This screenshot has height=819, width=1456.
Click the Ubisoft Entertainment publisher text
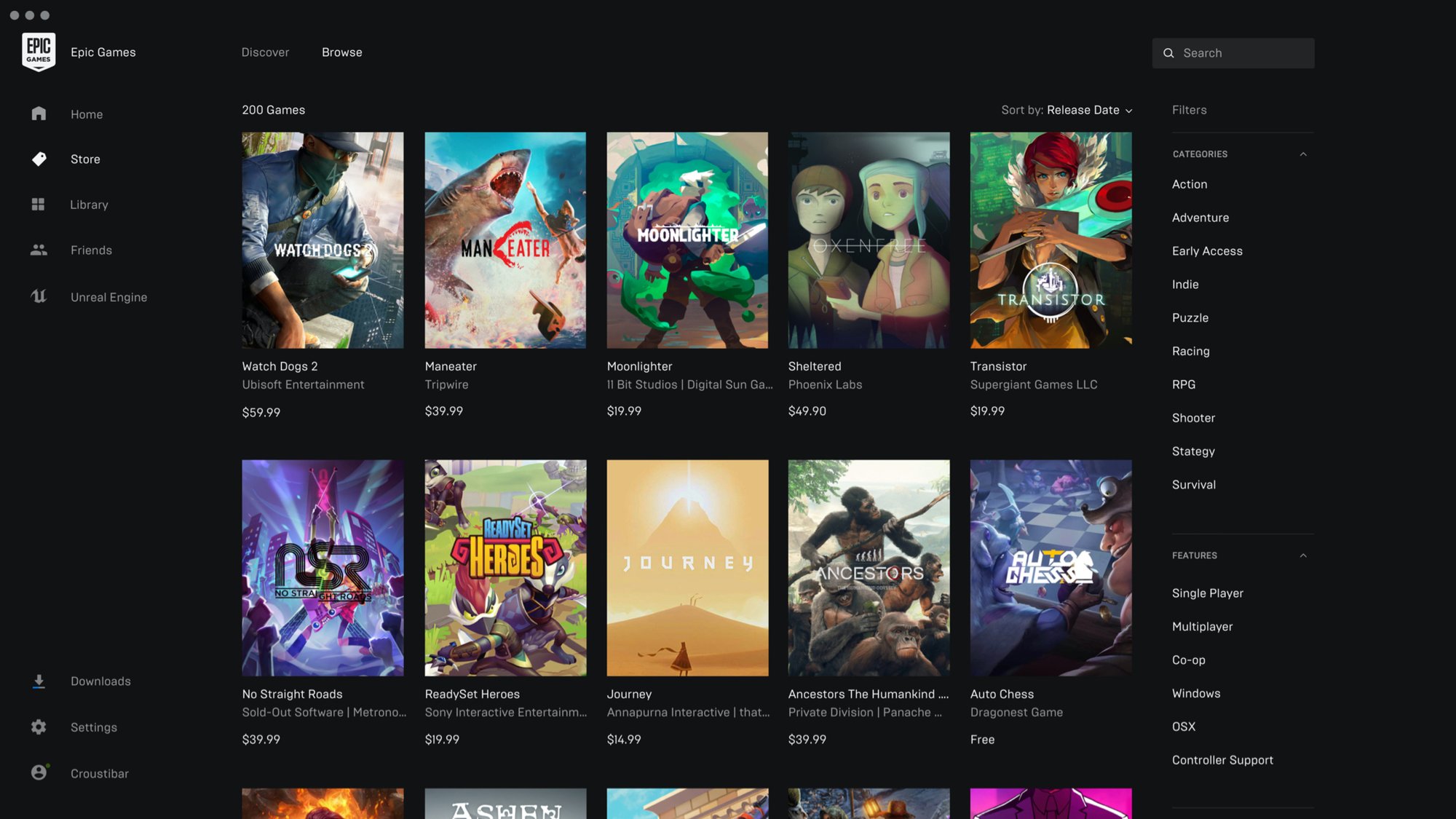(303, 384)
